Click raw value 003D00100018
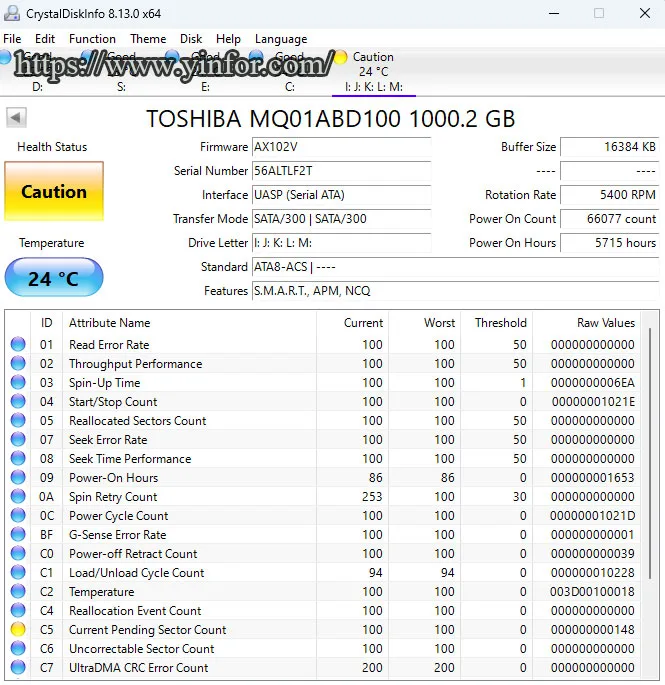The image size is (665, 685). 592,592
